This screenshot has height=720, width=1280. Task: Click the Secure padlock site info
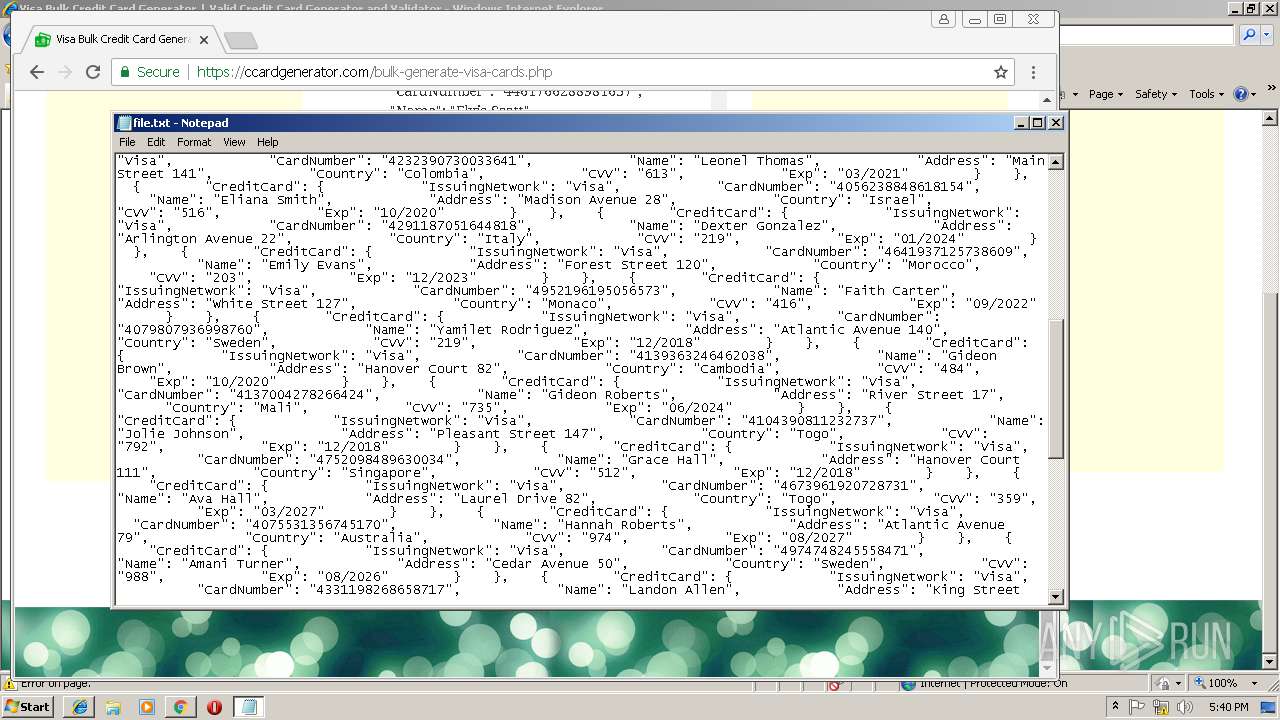pos(149,72)
